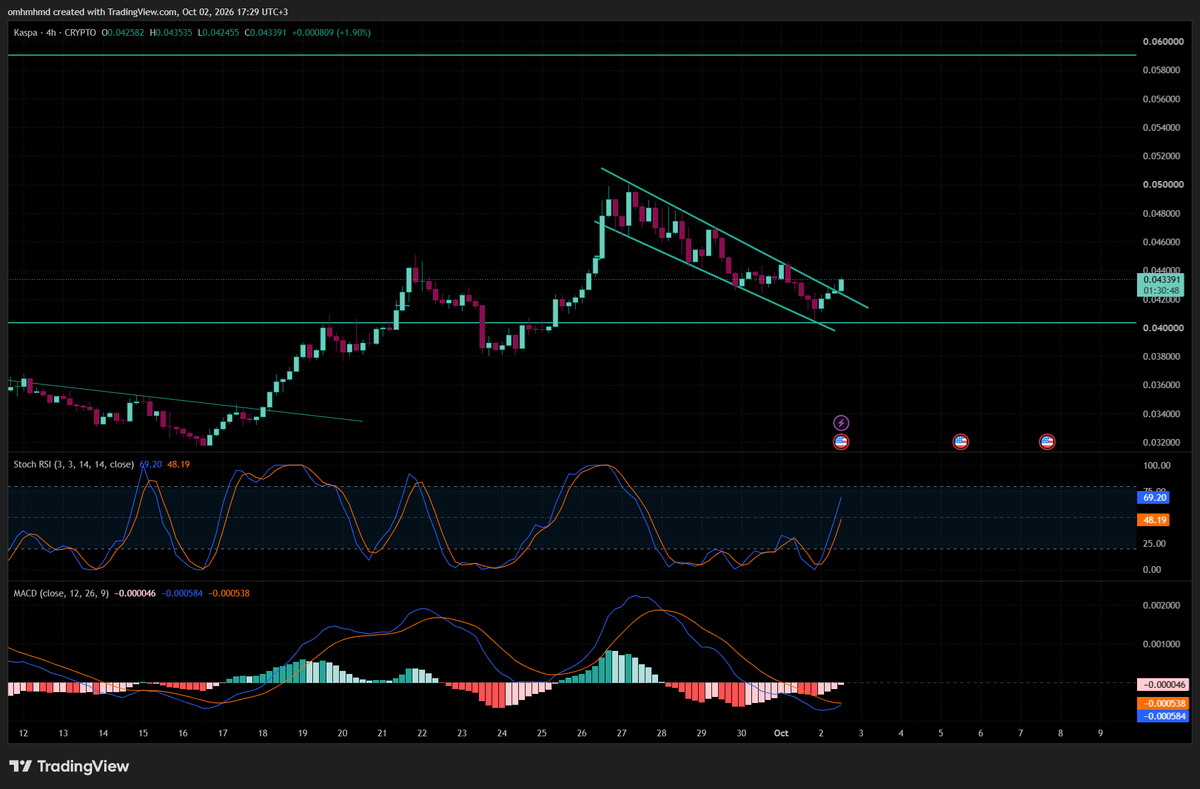Open the US flag event under the lightning icon
The width and height of the screenshot is (1200, 789).
(841, 441)
